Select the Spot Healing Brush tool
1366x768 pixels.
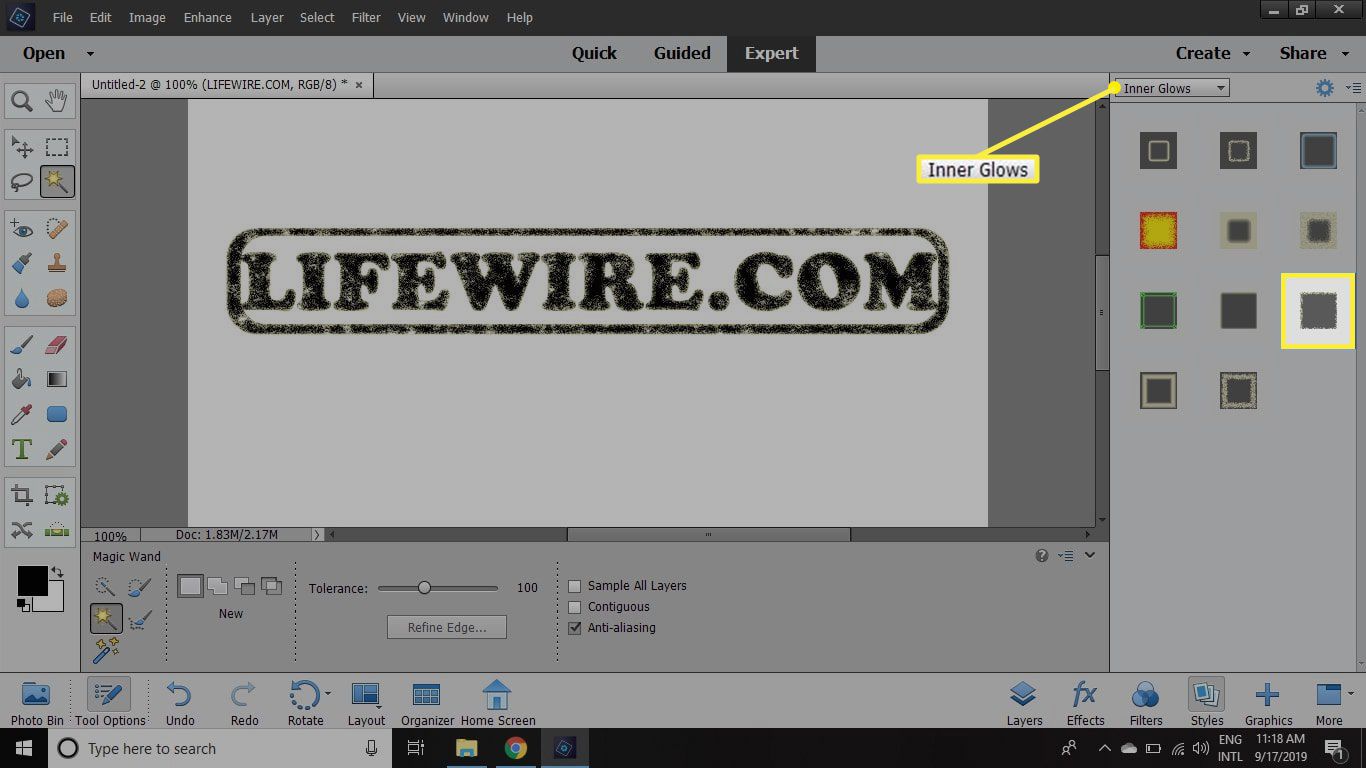[x=57, y=230]
